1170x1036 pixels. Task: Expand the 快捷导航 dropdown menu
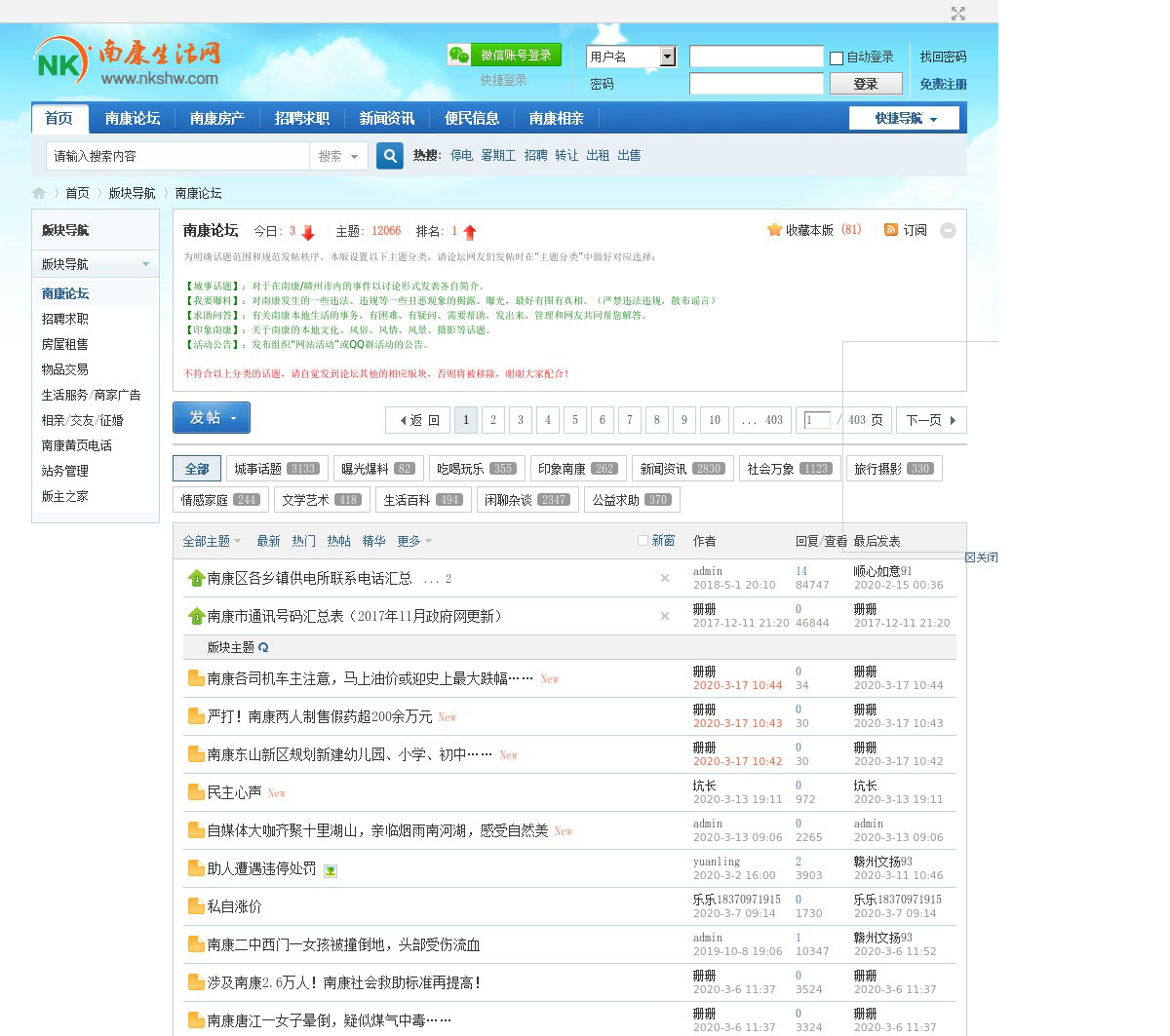904,119
